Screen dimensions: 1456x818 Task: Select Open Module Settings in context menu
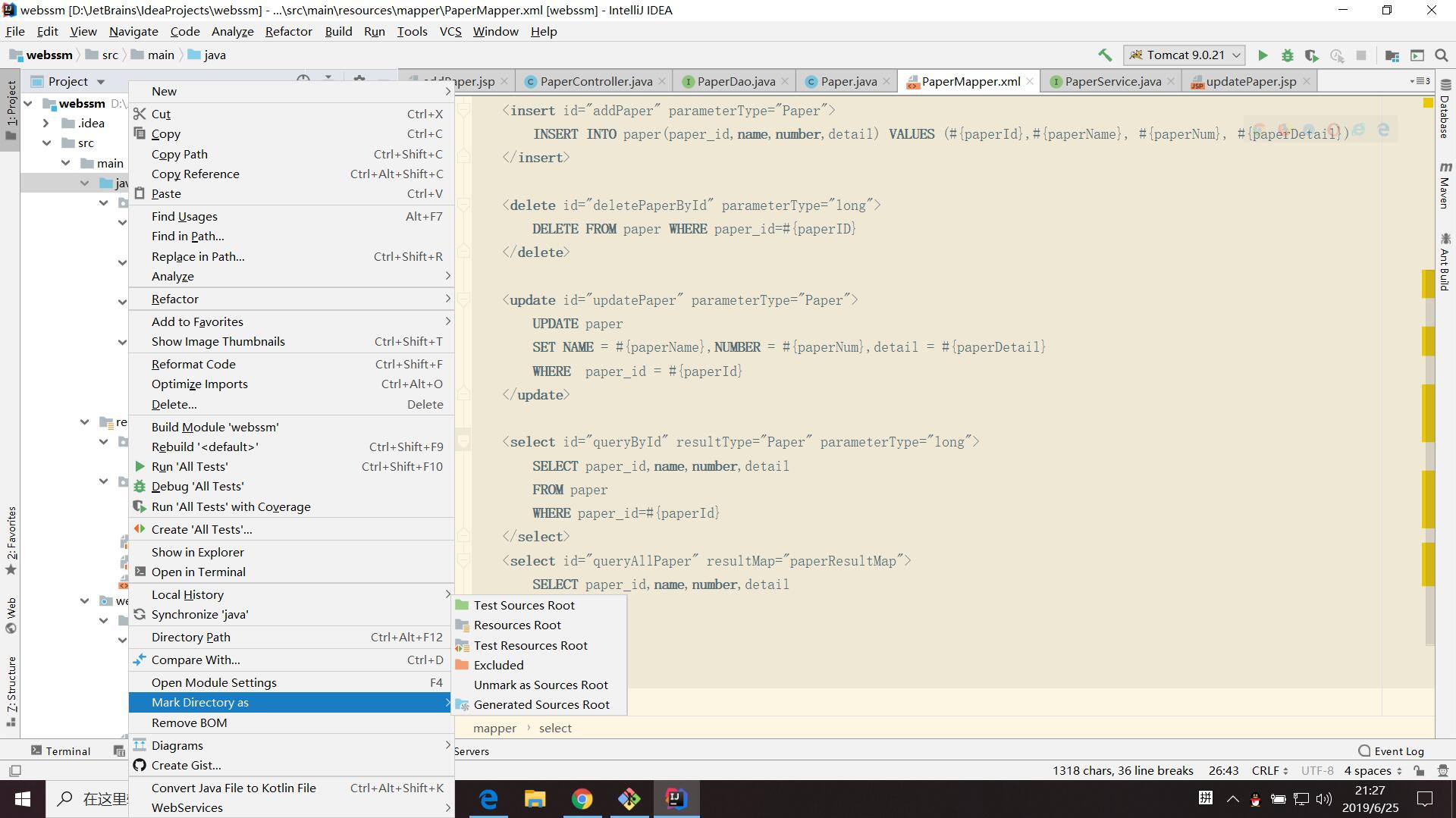(x=291, y=682)
